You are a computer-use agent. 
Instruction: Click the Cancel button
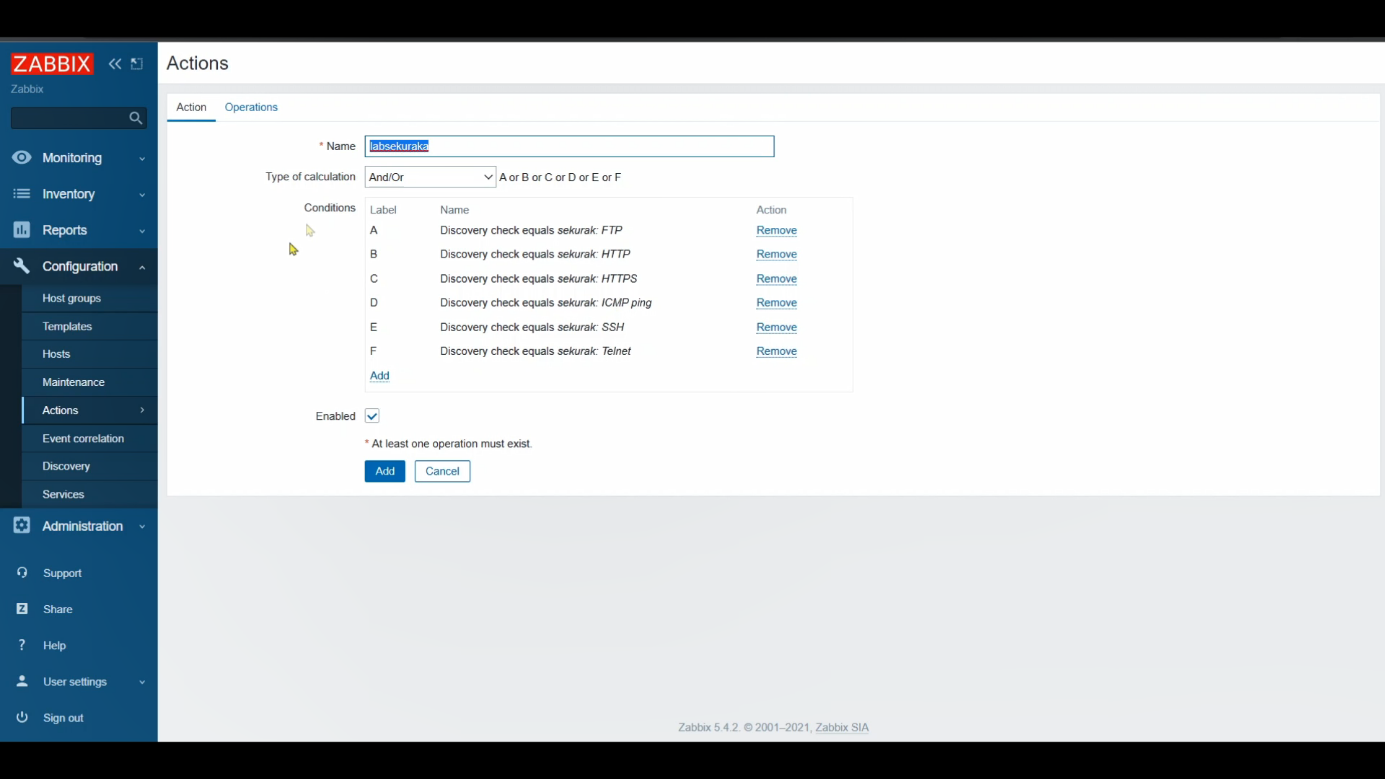pyautogui.click(x=442, y=471)
